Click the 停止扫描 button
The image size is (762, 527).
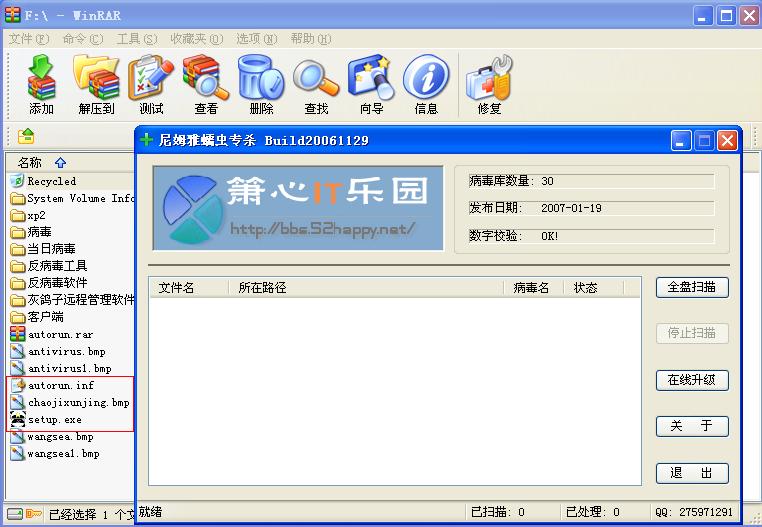[692, 333]
